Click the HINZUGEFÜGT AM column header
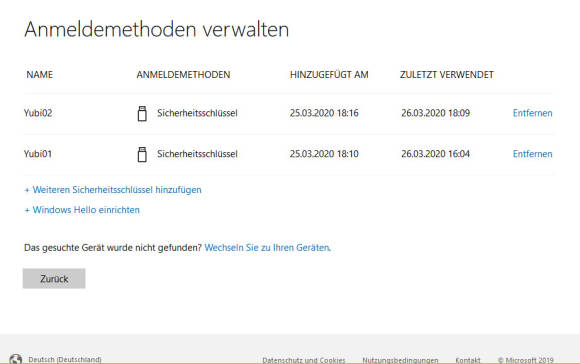 click(329, 75)
